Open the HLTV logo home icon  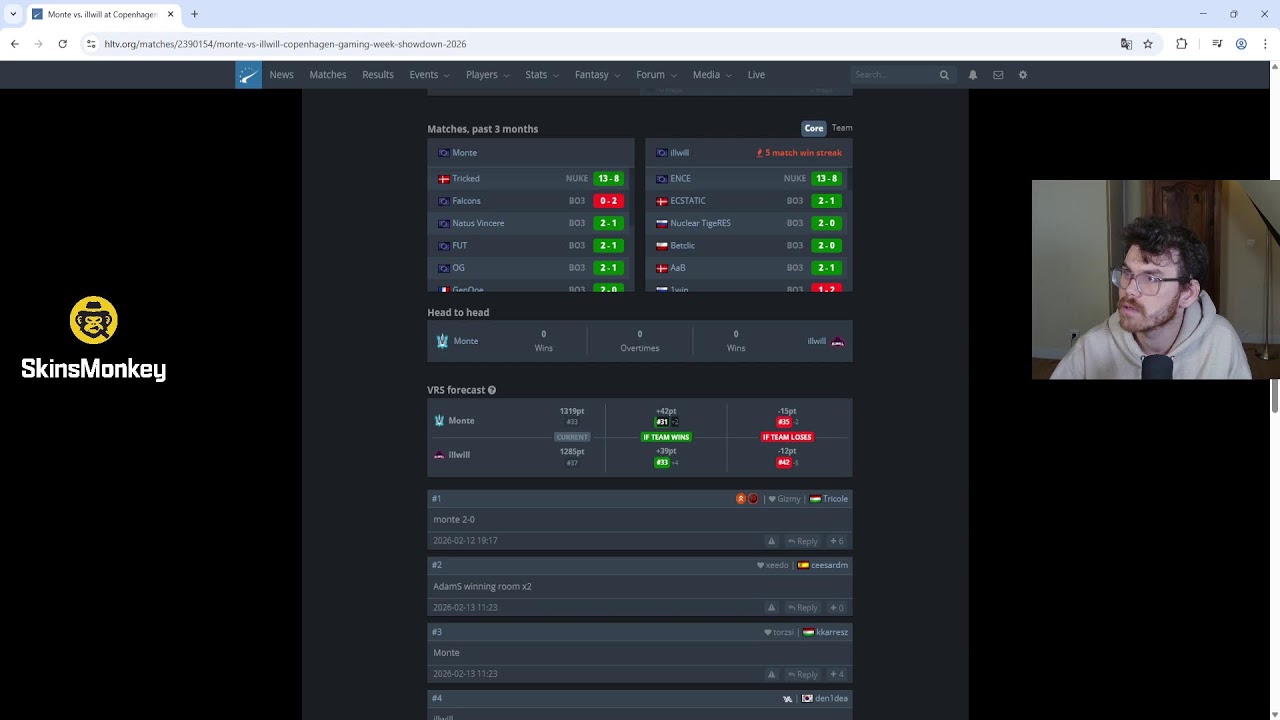[x=248, y=75]
